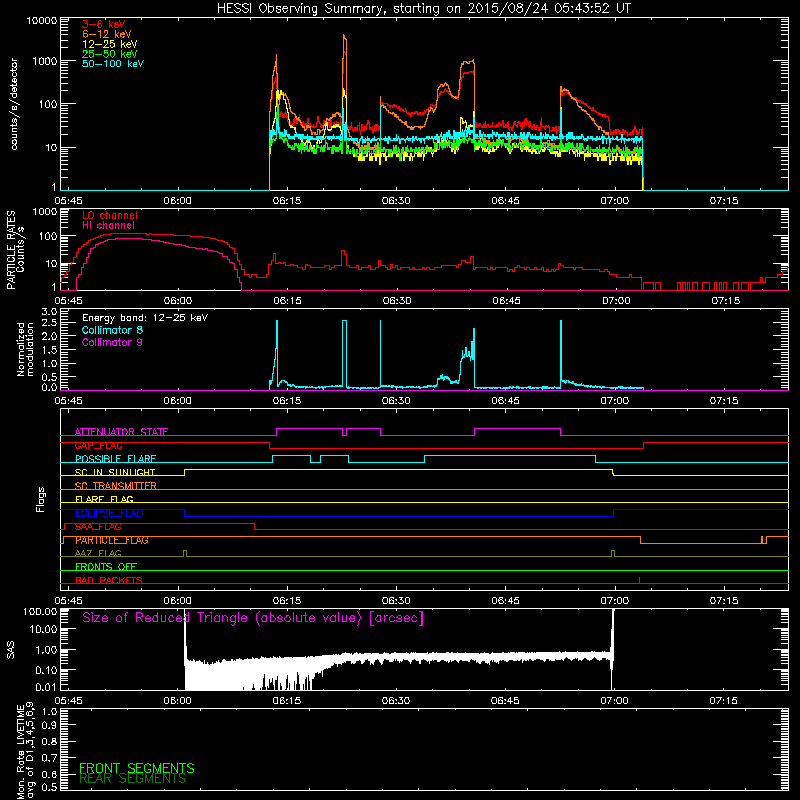Image resolution: width=800 pixels, height=800 pixels.
Task: Click the '100.00' tick label on SAS plot
Action: (x=40, y=611)
